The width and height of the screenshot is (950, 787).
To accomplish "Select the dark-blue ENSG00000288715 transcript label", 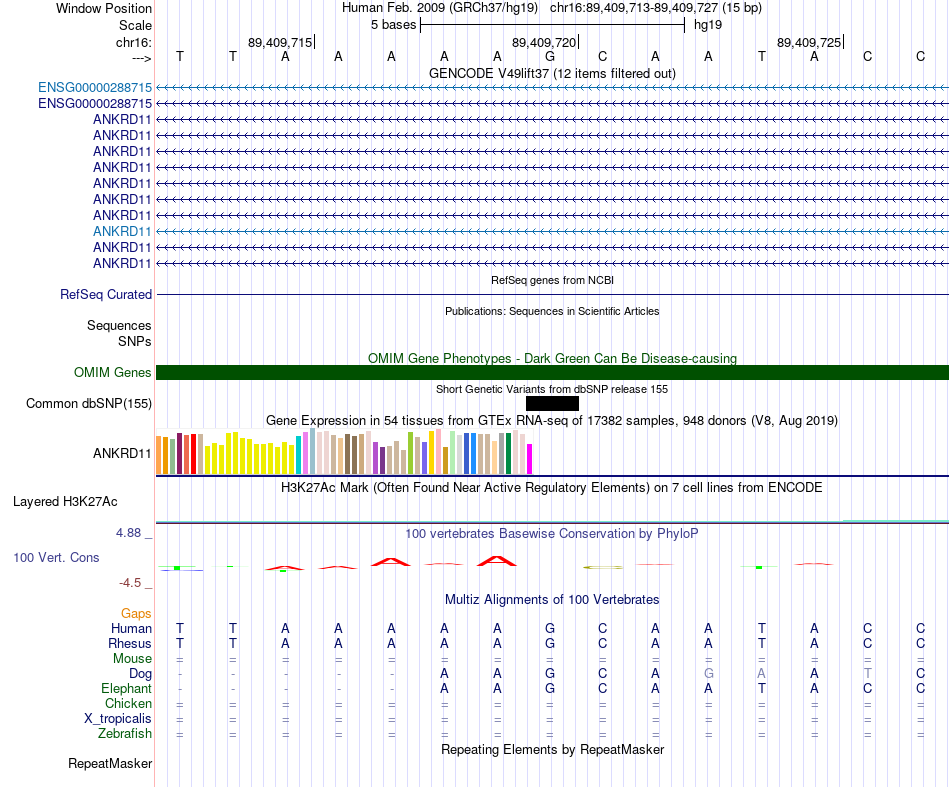I will [95, 104].
